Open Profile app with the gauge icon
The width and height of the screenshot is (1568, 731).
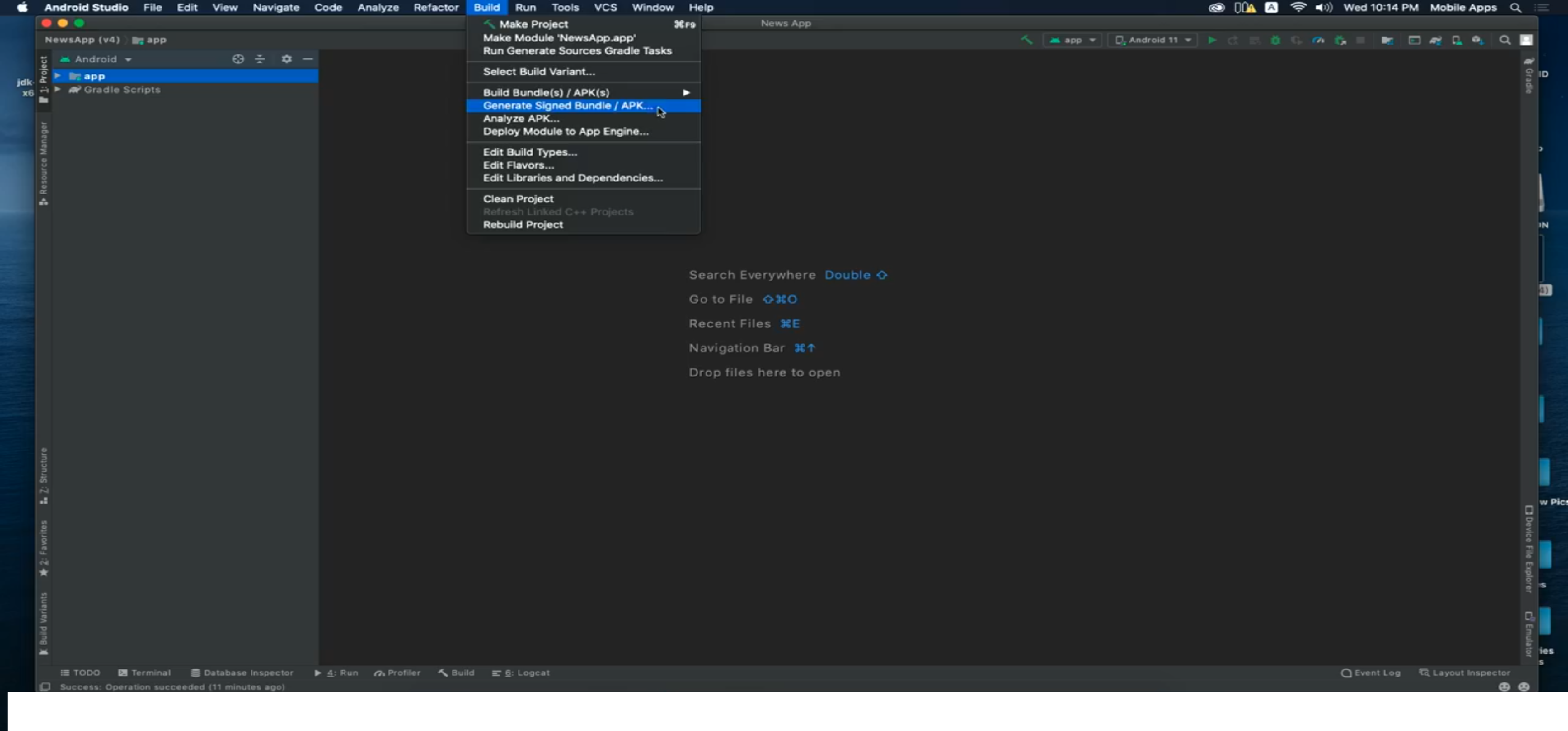1318,40
